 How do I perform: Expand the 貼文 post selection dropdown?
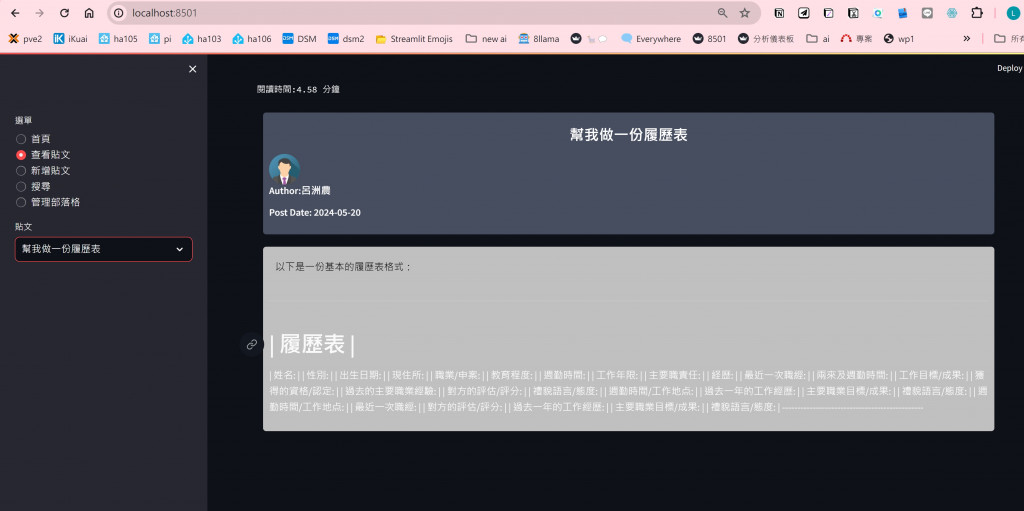coord(104,249)
